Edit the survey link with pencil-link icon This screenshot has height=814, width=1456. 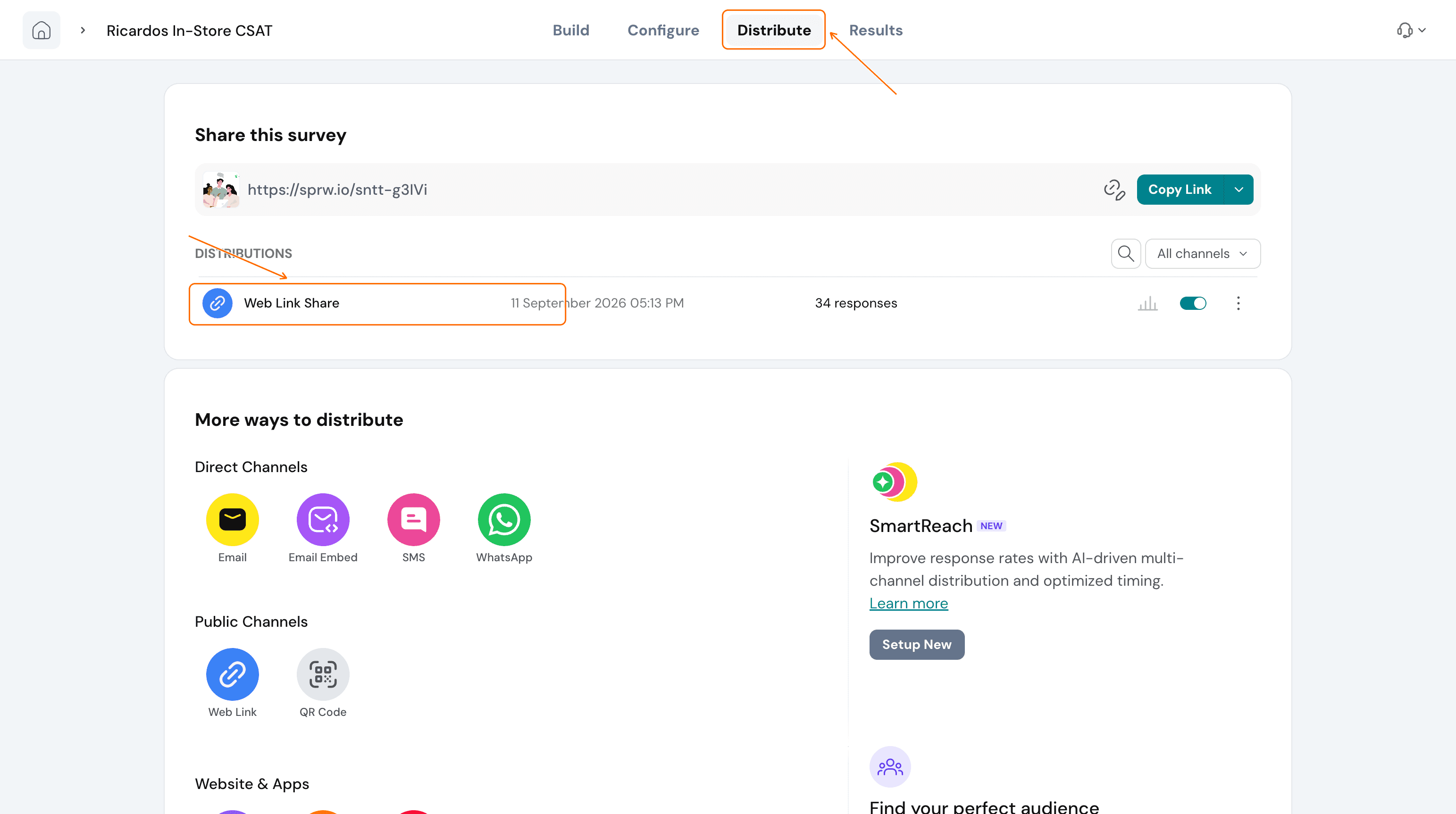[1114, 190]
